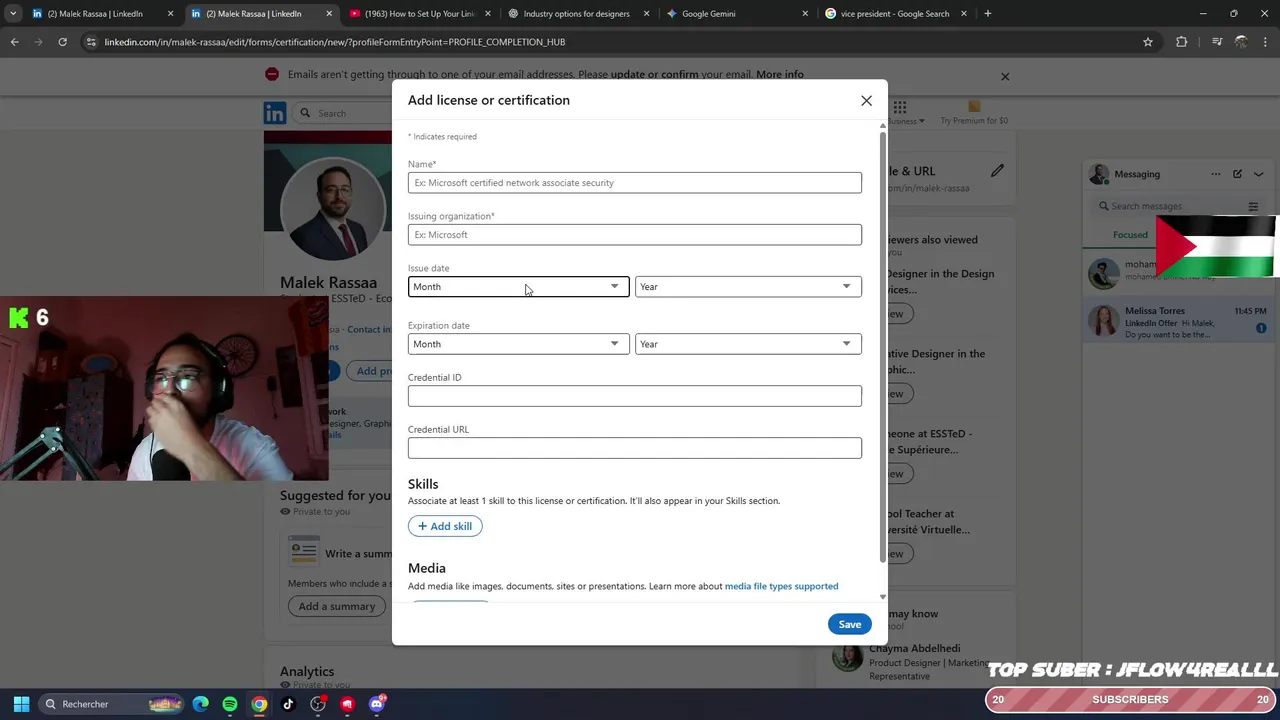View site information icon

[91, 42]
